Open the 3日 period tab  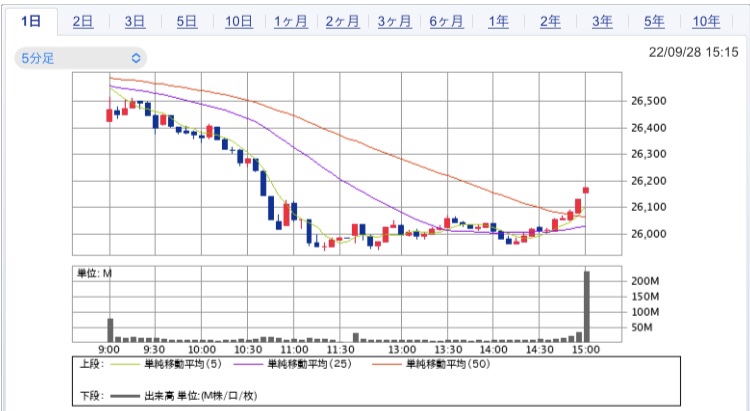click(135, 22)
